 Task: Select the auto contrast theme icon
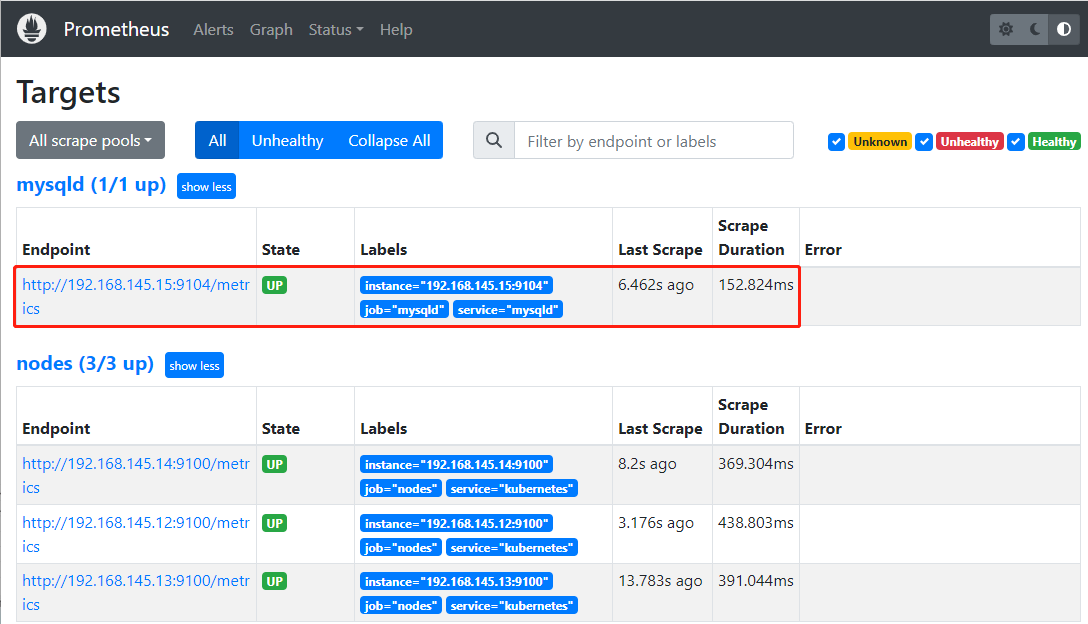point(1064,29)
